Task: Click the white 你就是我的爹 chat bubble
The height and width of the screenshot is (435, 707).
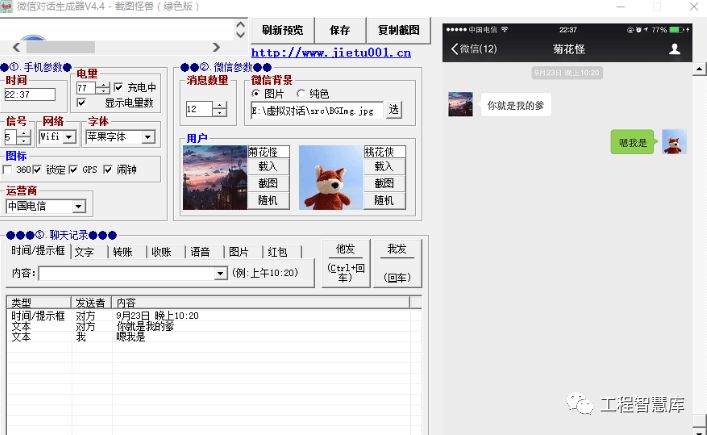Action: [515, 105]
